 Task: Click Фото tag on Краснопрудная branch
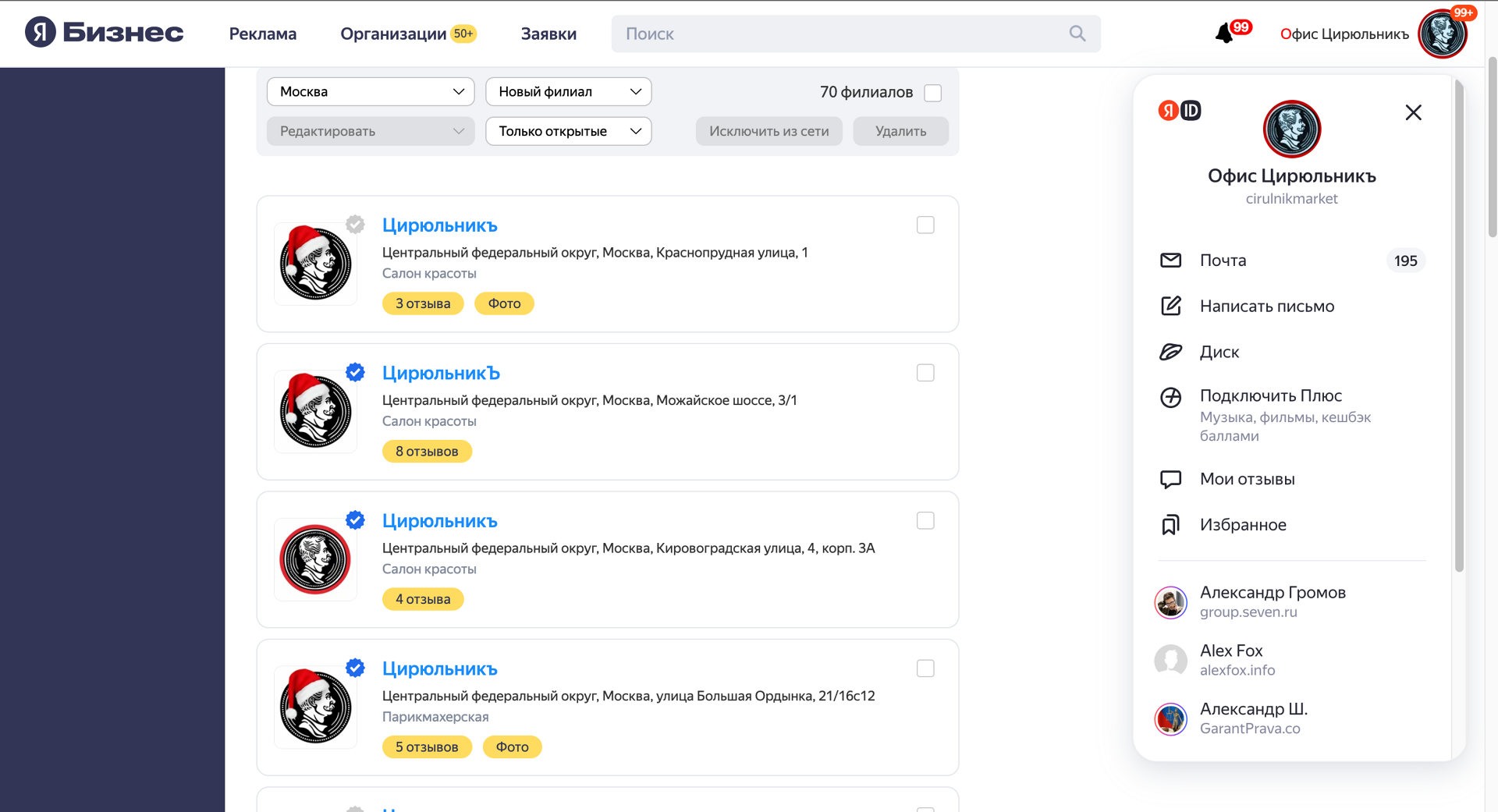point(504,303)
